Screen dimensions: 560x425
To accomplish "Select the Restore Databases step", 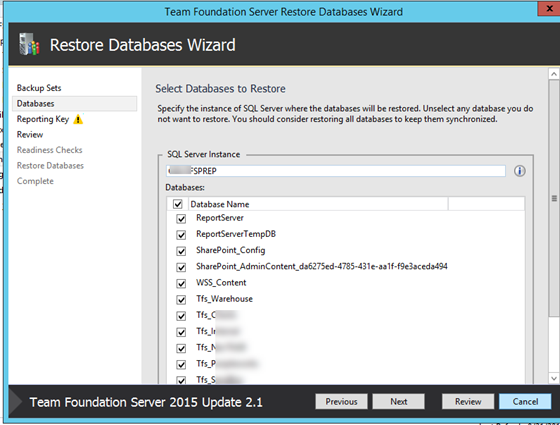I will coord(50,166).
